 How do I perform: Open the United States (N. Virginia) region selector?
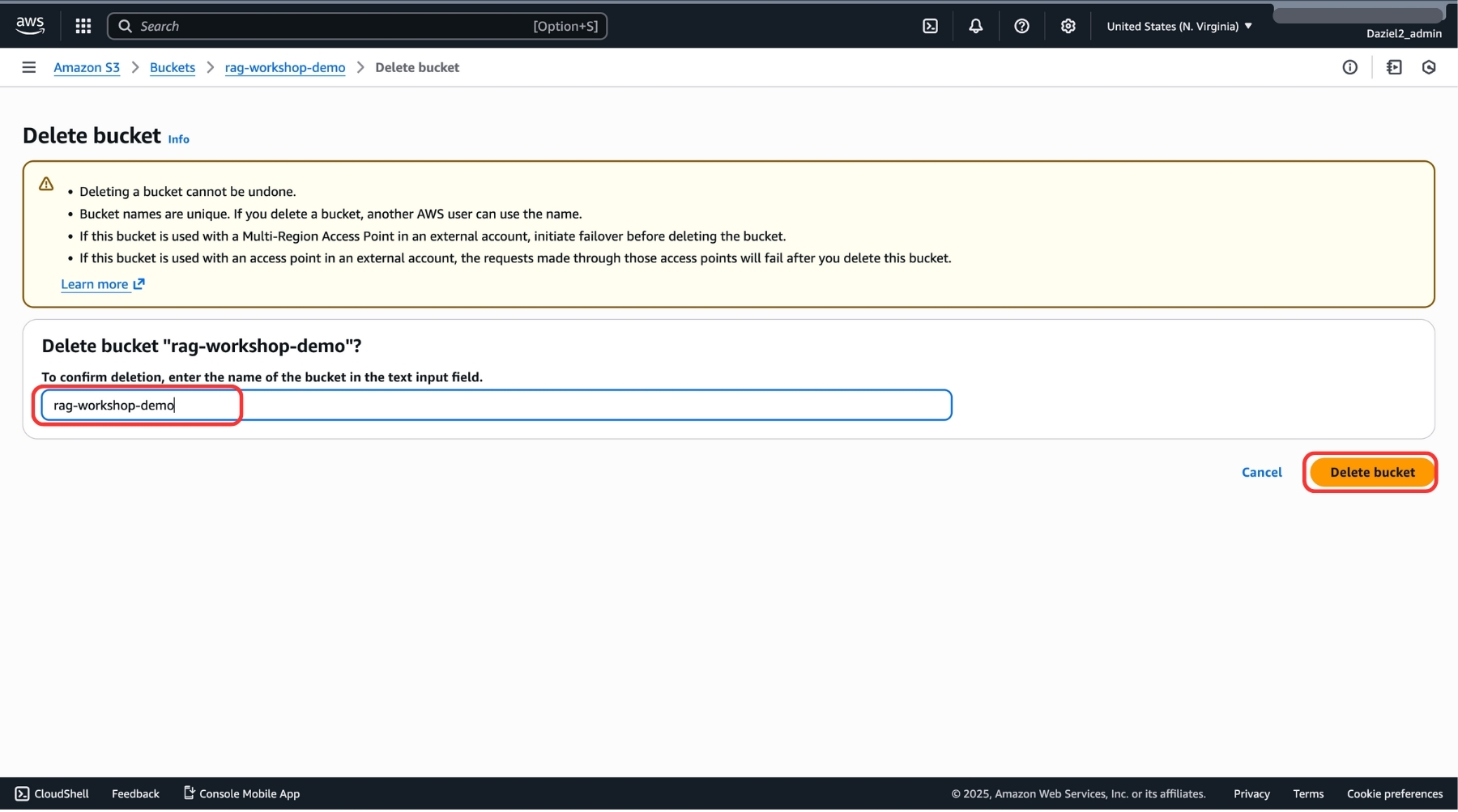(1177, 25)
